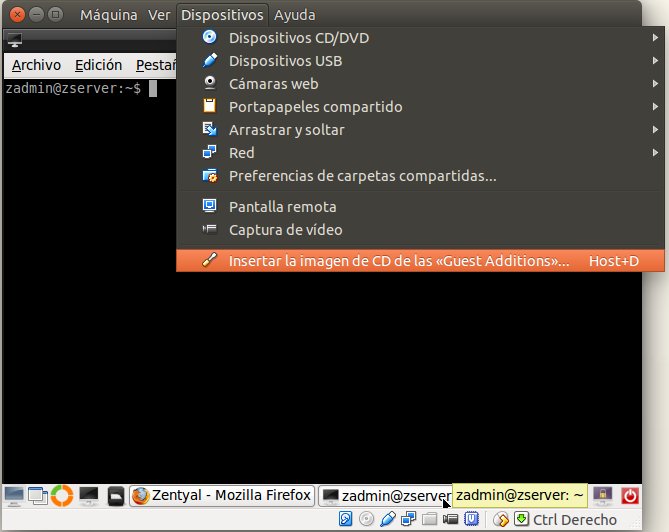
Task: Click the green keyboard capture arrow icon
Action: click(x=521, y=519)
